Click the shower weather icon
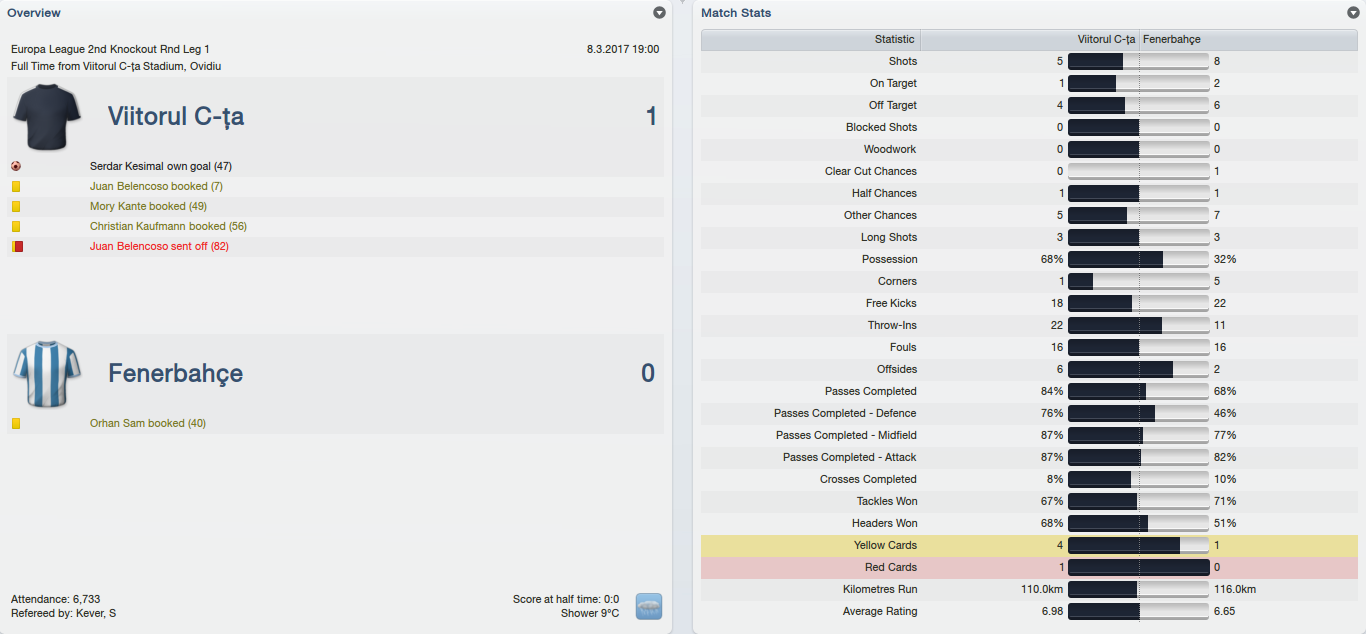The height and width of the screenshot is (634, 1366). pos(649,606)
